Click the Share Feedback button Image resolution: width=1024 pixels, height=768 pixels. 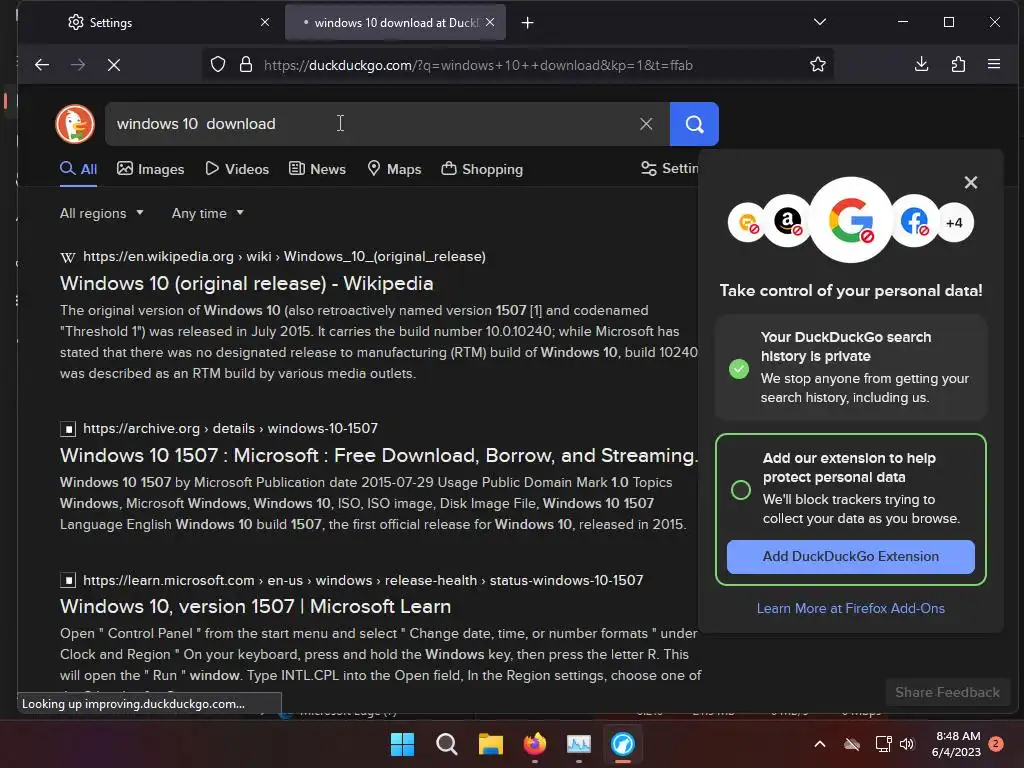tap(947, 692)
